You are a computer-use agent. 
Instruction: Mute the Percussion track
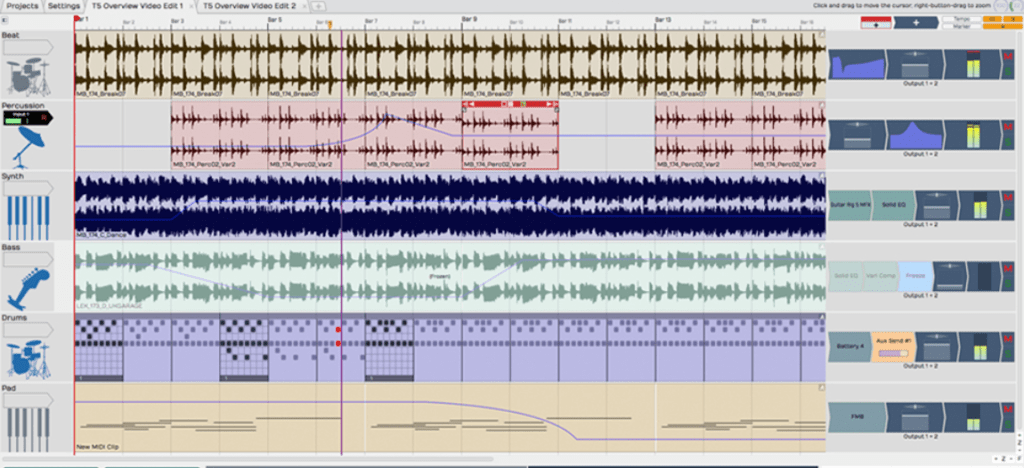(x=1008, y=126)
